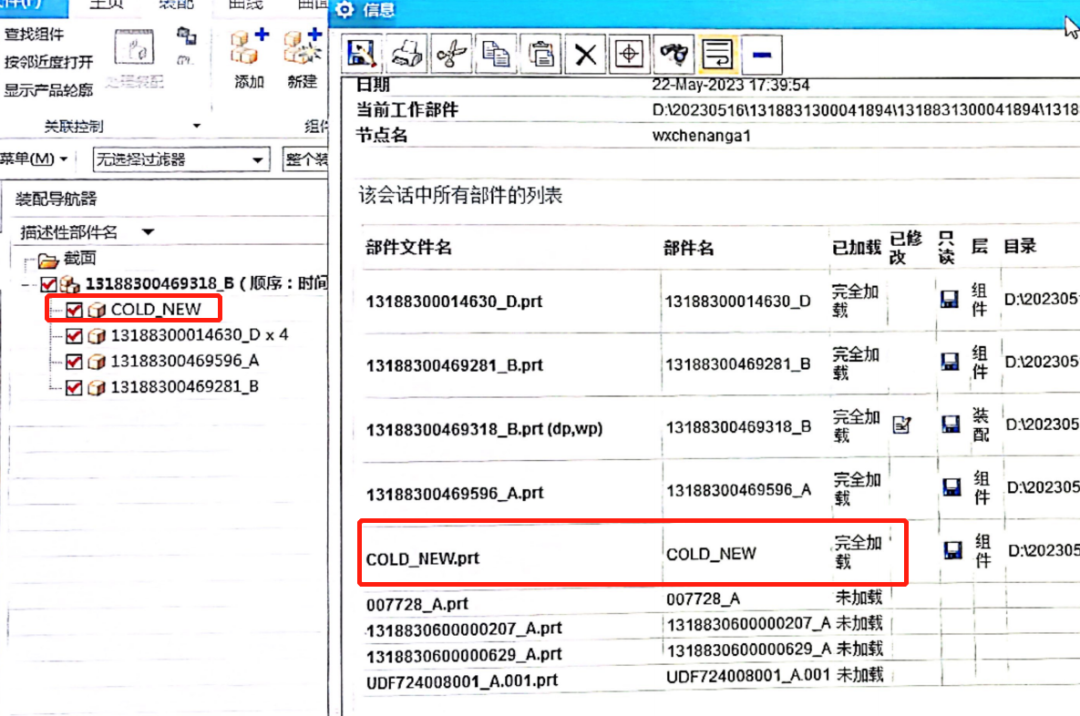Viewport: 1080px width, 716px height.
Task: Select 13188300014630_D x 4 tree item
Action: (x=200, y=335)
